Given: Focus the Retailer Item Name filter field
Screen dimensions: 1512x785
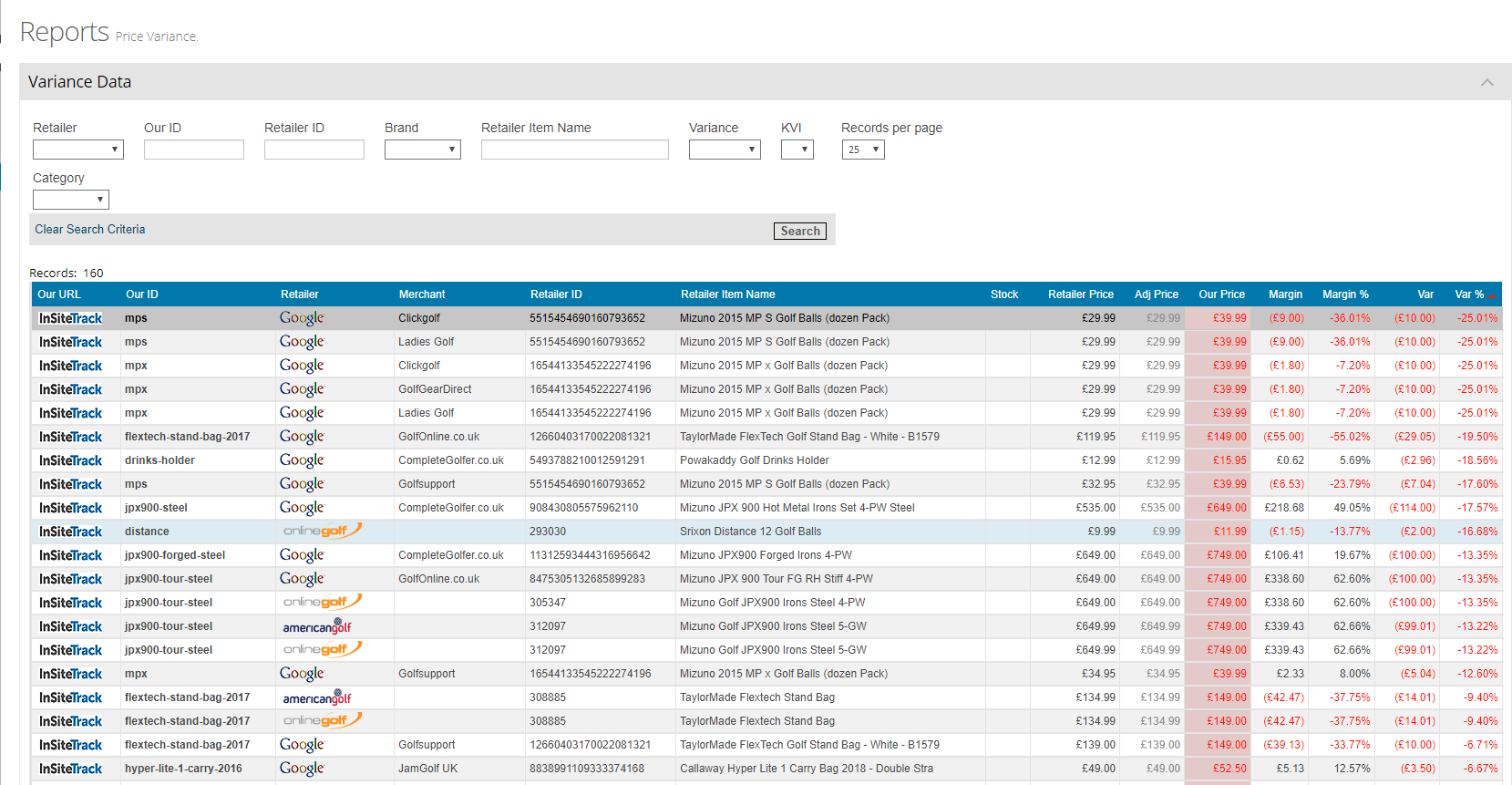Looking at the screenshot, I should tap(575, 150).
